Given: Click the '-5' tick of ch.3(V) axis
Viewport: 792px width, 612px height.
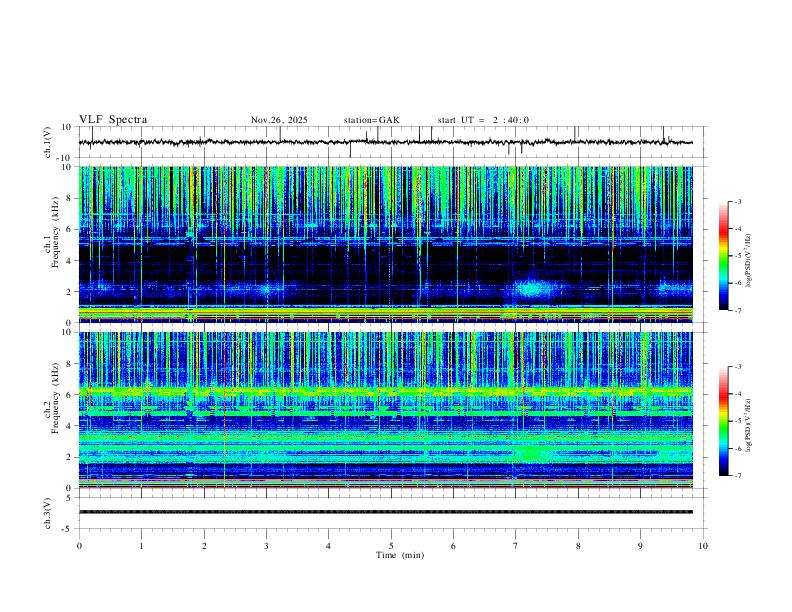Looking at the screenshot, I should 68,529.
